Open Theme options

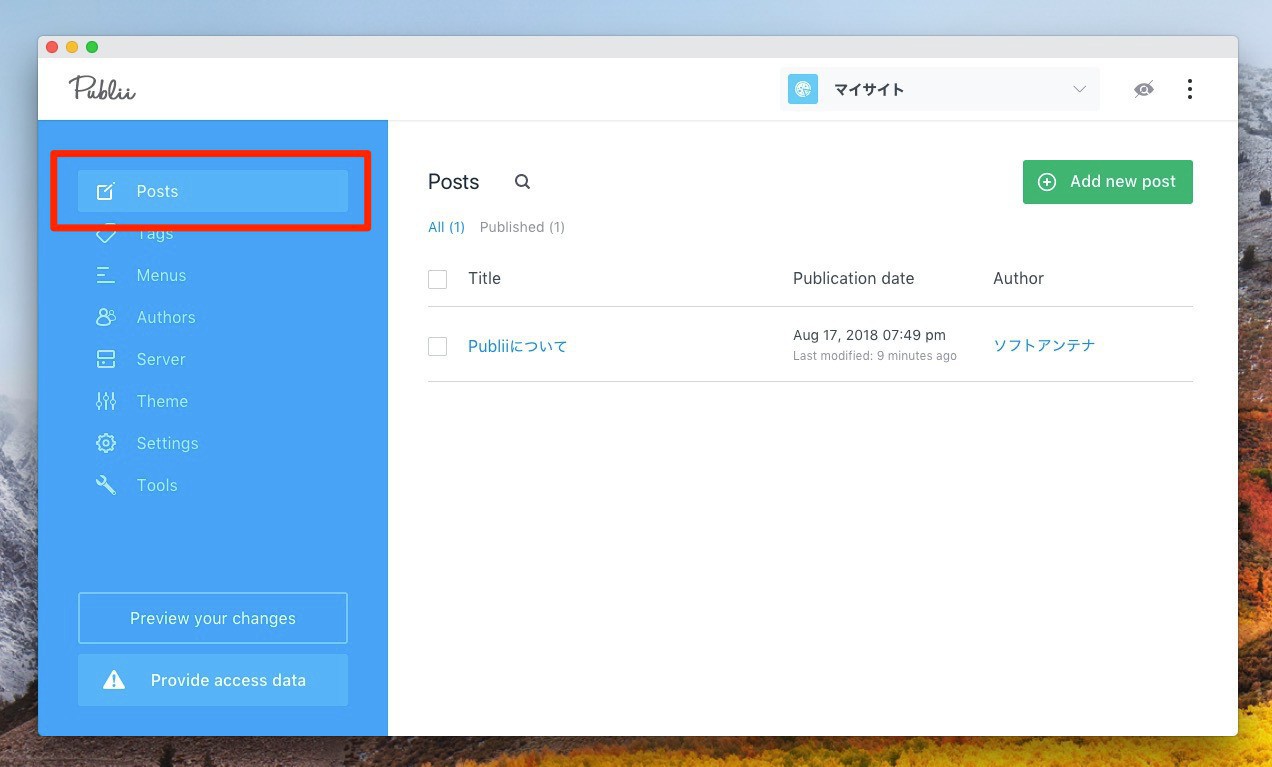(x=162, y=401)
